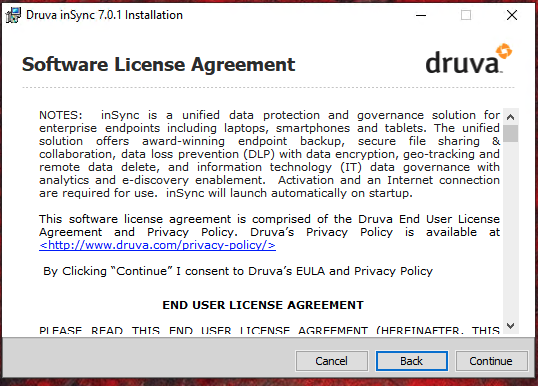Cancel the Druva inSync installation
The width and height of the screenshot is (538, 386).
(331, 361)
